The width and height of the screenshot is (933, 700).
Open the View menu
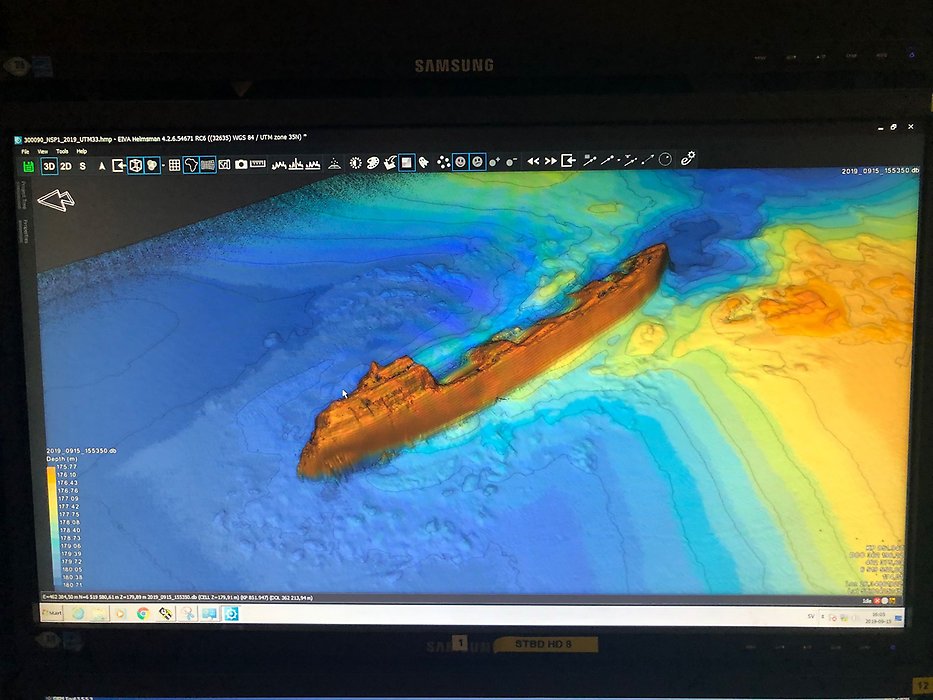43,152
